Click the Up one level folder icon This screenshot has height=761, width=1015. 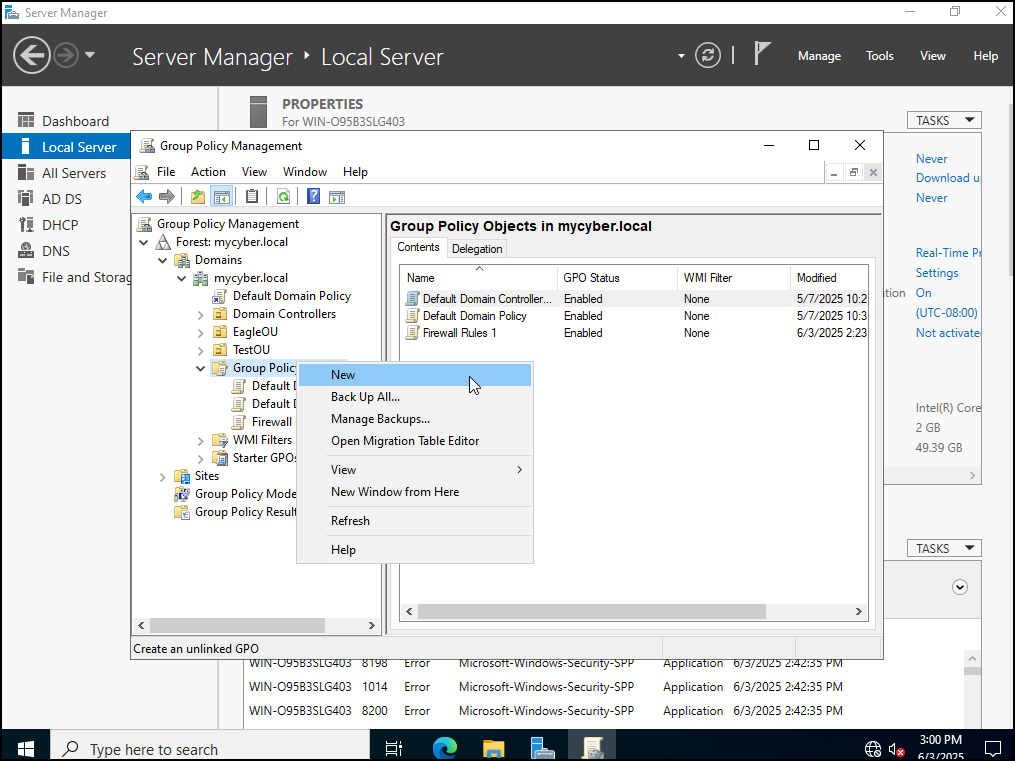click(198, 197)
